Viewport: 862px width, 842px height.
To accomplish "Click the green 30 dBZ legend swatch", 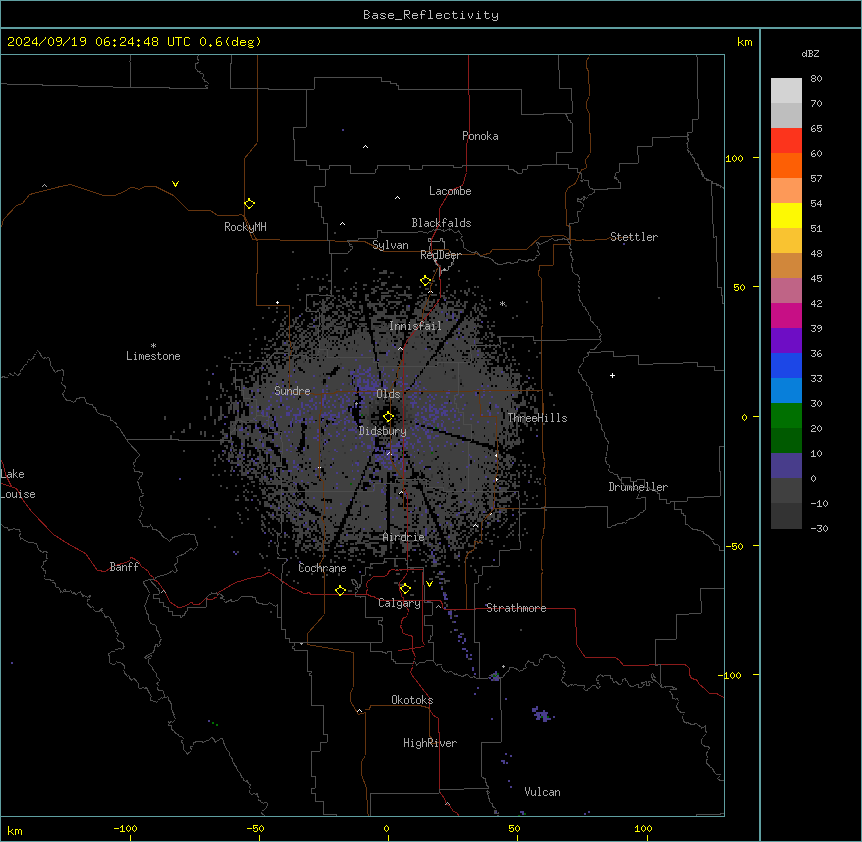I will [786, 416].
